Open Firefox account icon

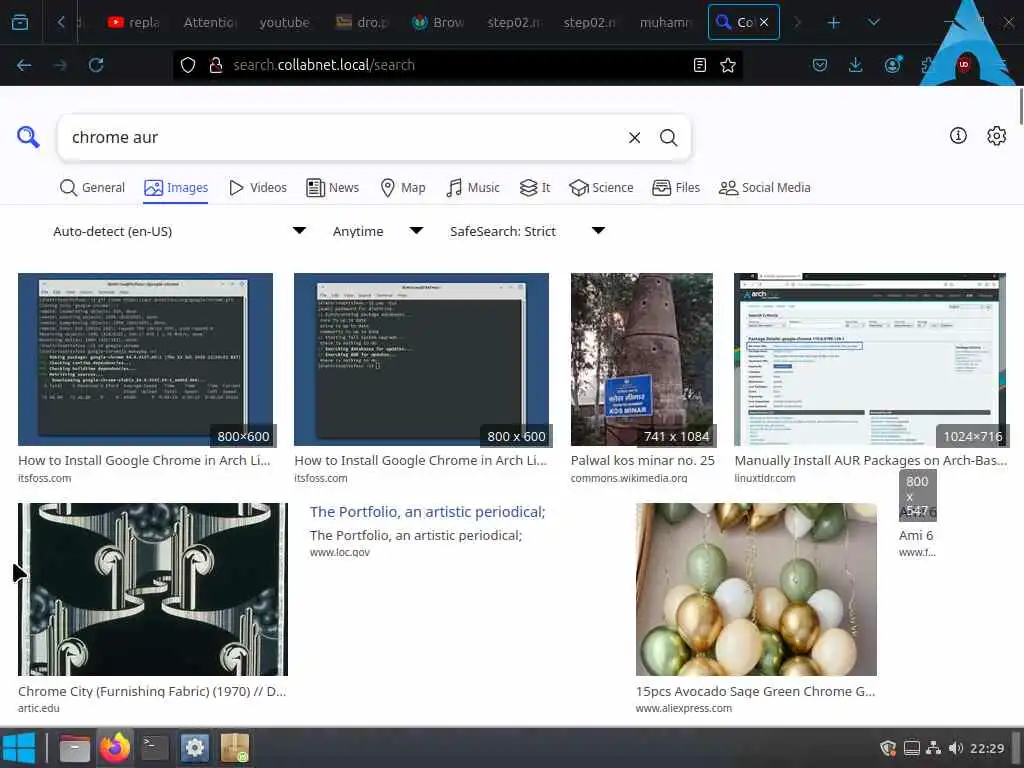point(893,65)
